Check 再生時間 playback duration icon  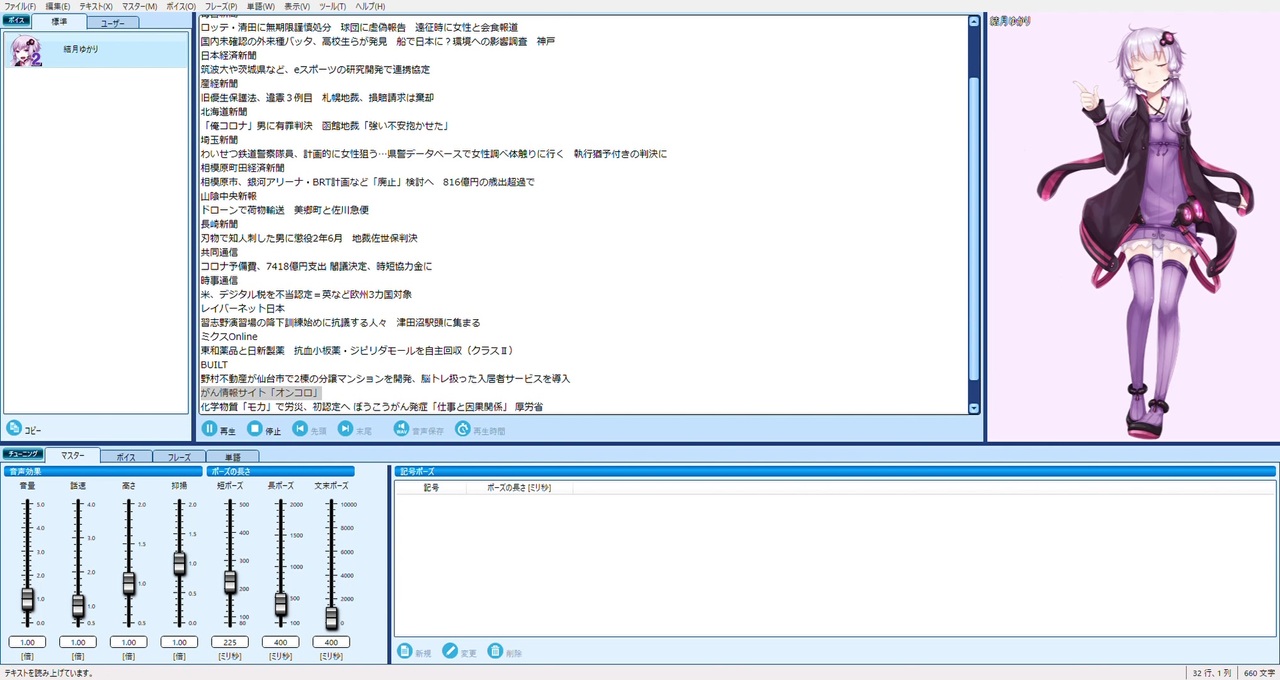tap(463, 429)
